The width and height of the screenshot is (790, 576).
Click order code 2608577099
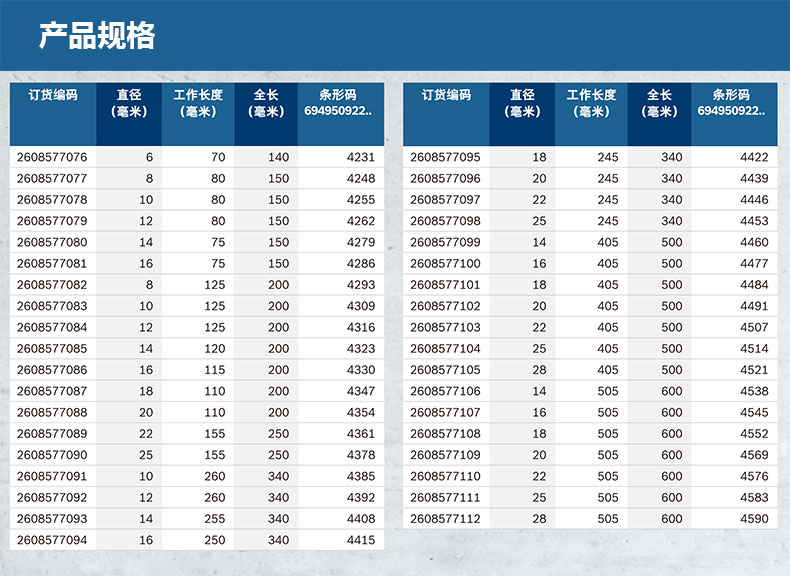point(445,242)
